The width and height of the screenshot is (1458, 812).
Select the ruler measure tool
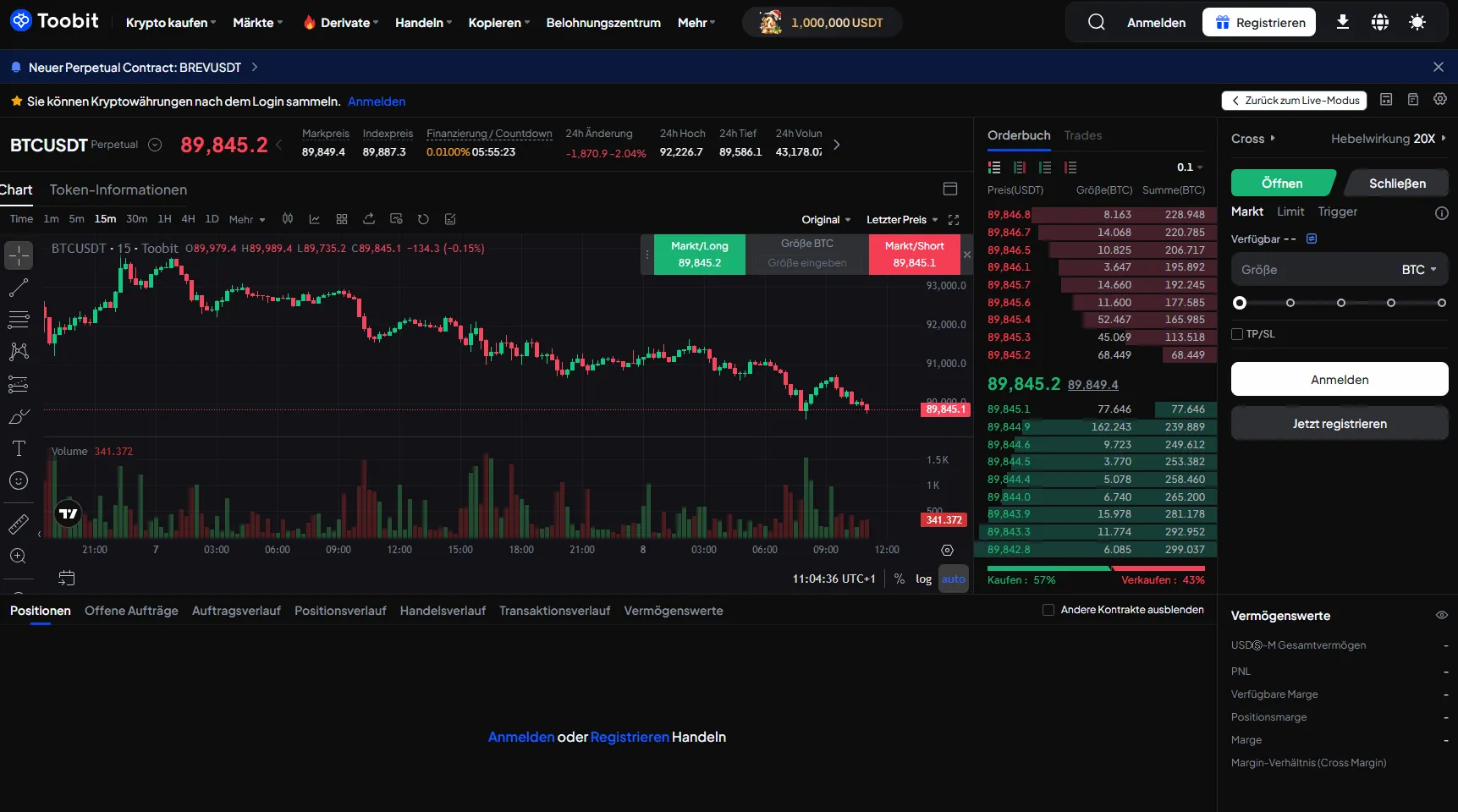click(19, 524)
